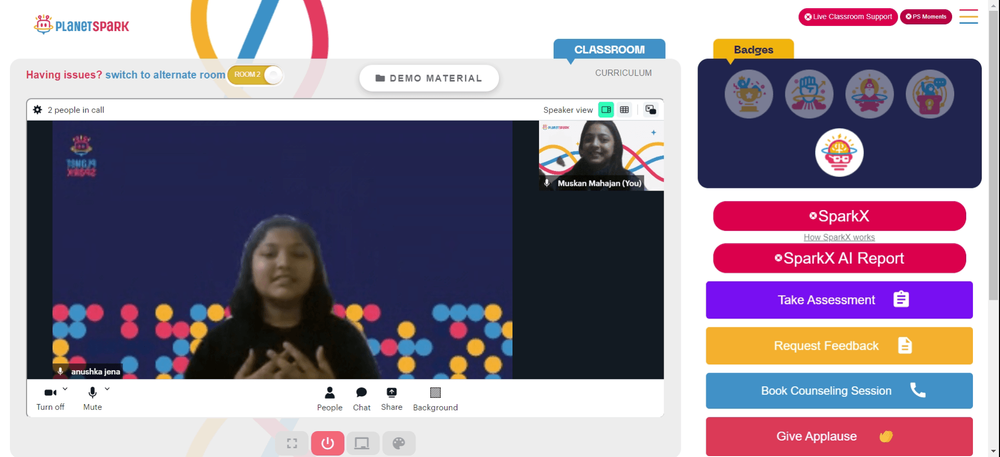Click the meditating figure badge
Screen dimensions: 1000x457
coord(869,94)
